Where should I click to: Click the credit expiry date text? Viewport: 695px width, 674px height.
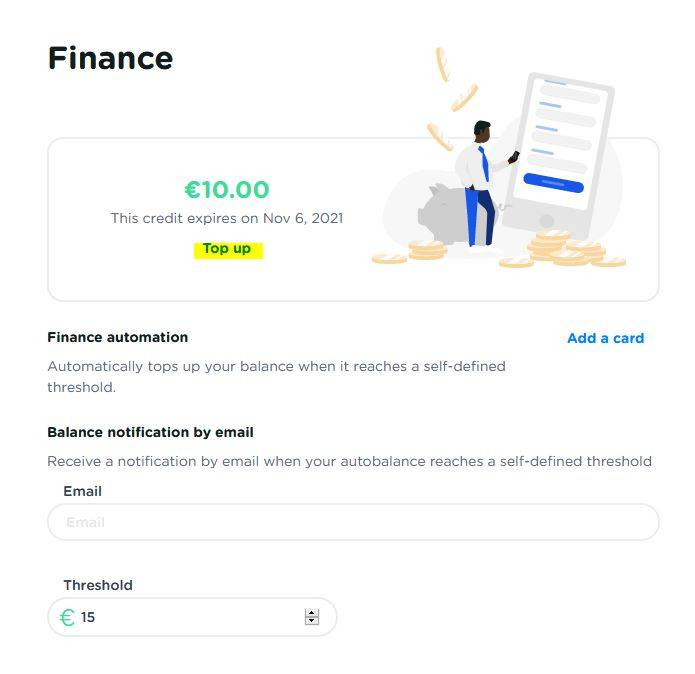pos(227,218)
